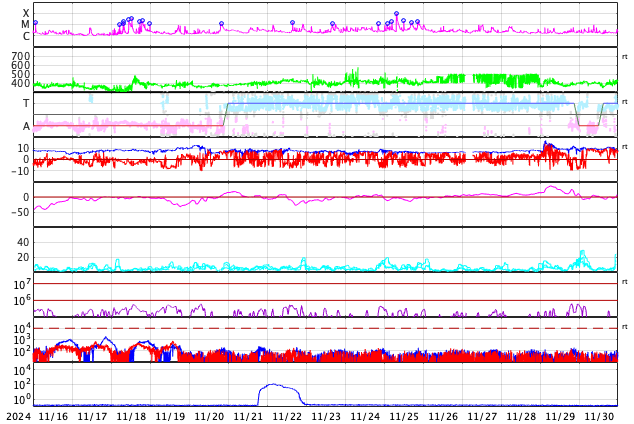Select the -50 tick label
This screenshot has width=634, height=424.
[21, 212]
